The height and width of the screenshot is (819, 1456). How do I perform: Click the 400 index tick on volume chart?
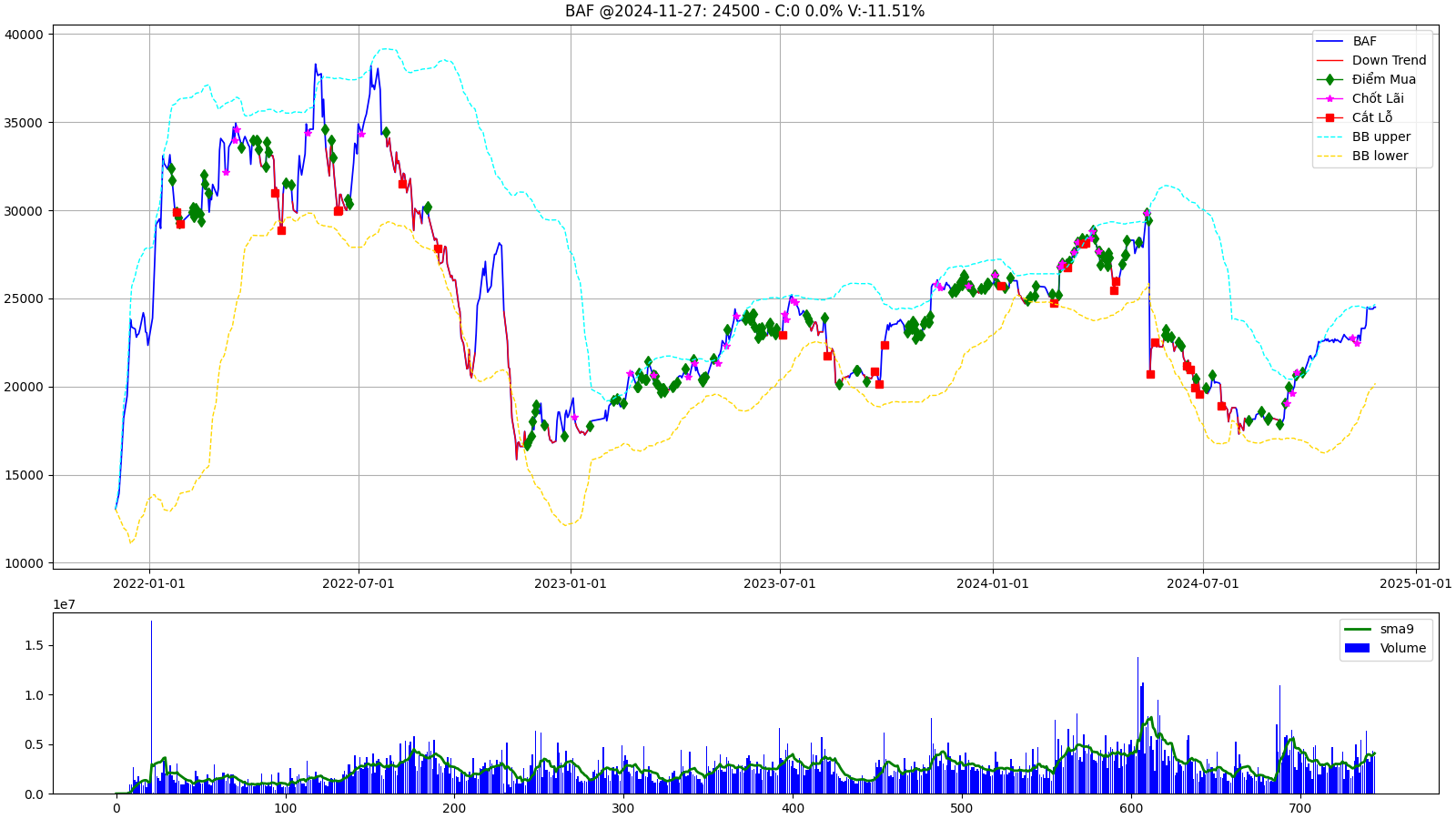[793, 808]
